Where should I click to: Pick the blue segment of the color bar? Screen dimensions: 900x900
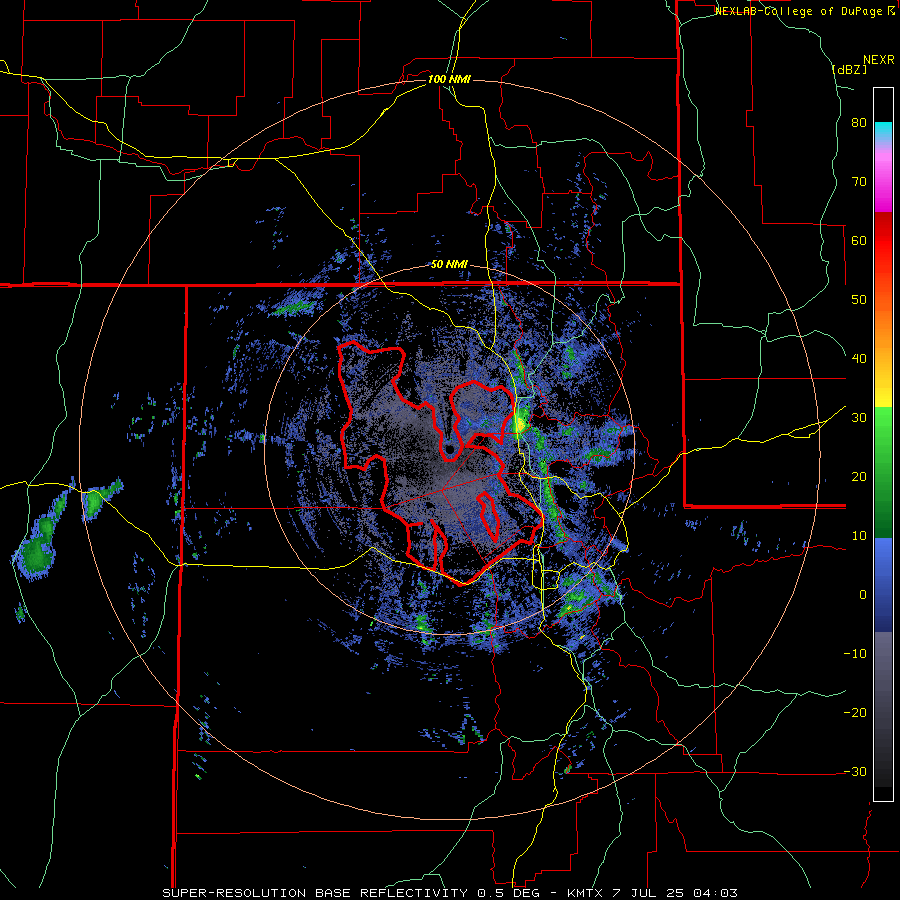pyautogui.click(x=883, y=583)
